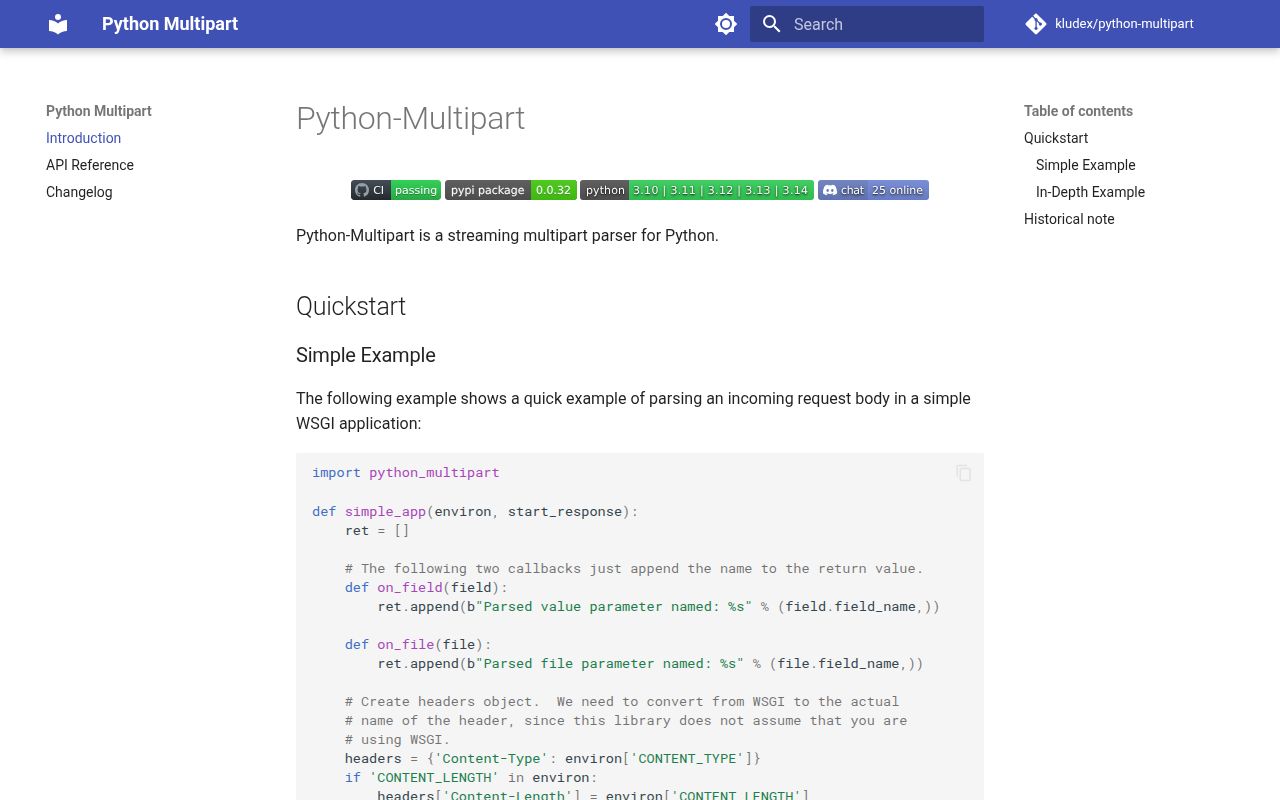Click the 'def on_field(field):' code line
Viewport: 1280px width, 800px height.
tap(426, 587)
